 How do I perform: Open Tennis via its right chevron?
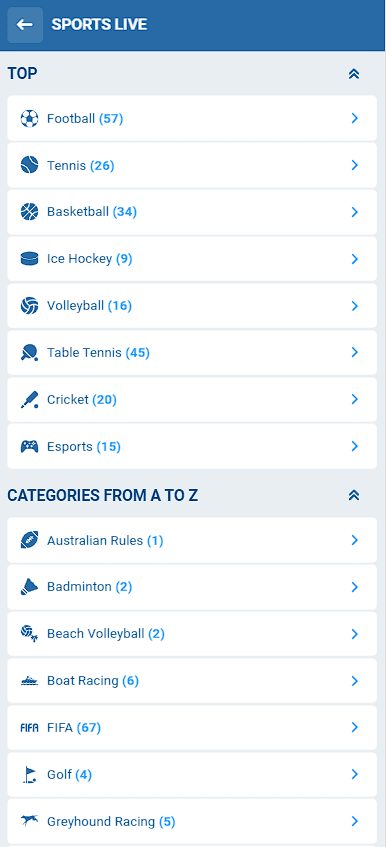tap(355, 165)
